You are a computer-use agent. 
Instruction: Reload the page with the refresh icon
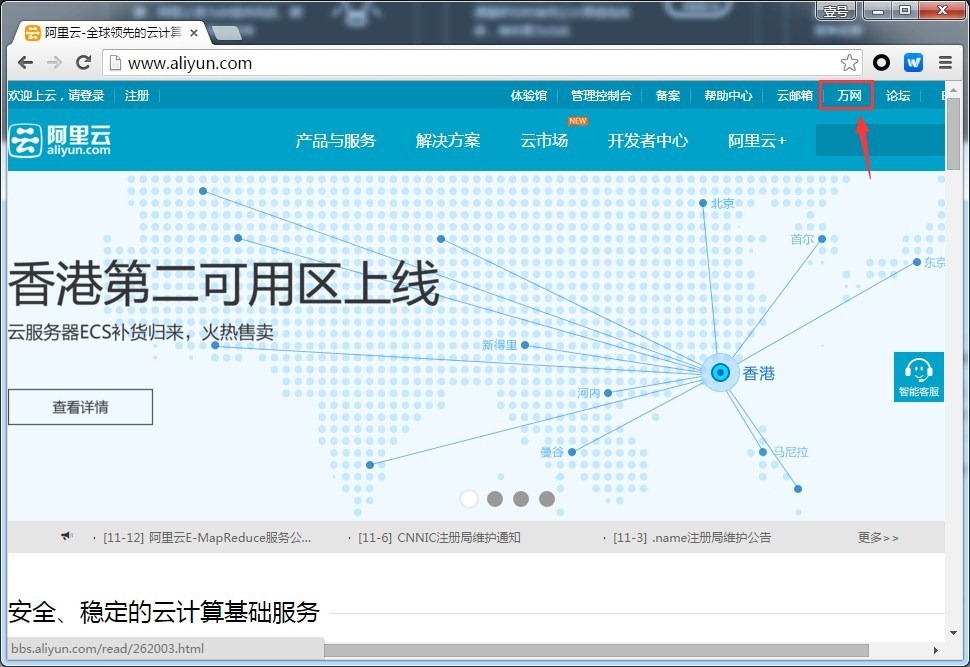pos(84,62)
